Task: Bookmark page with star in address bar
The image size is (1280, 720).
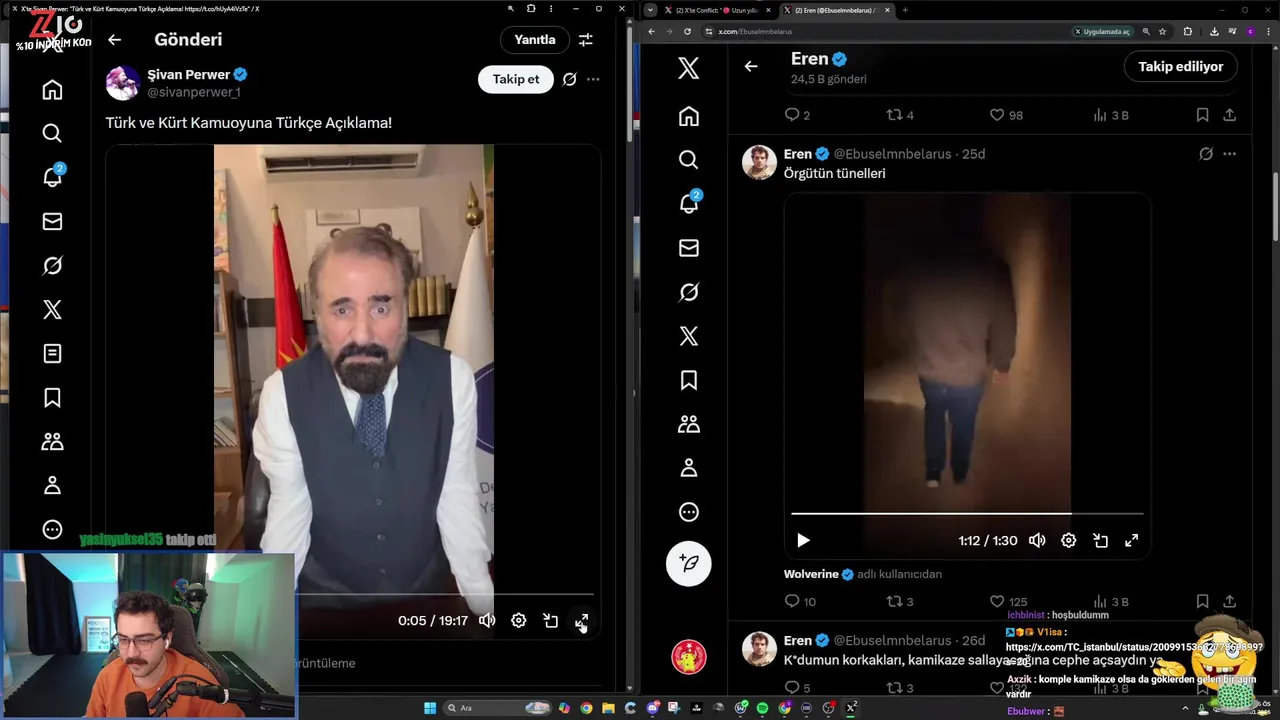Action: click(x=1162, y=31)
